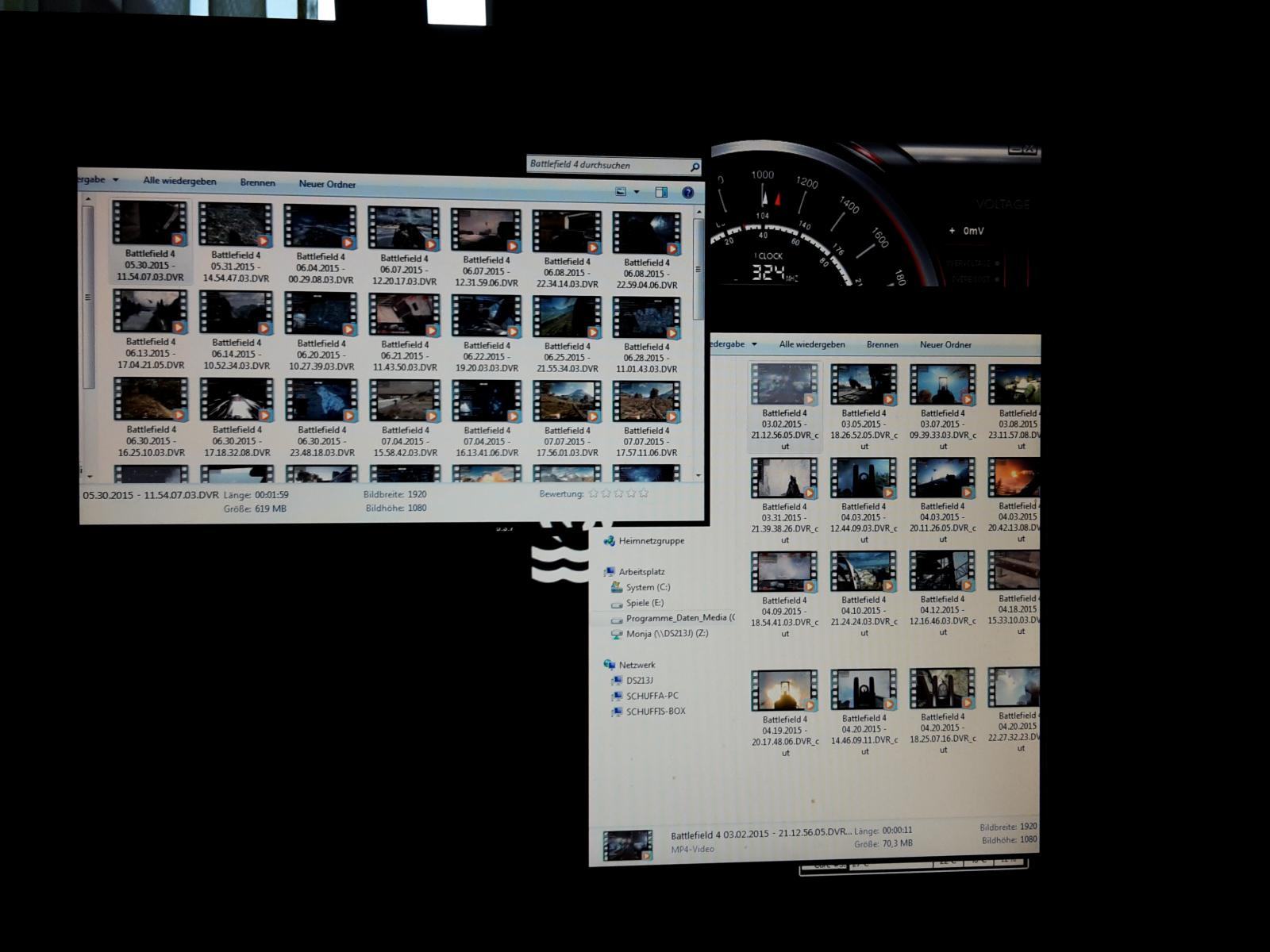Click 'Neuer Ordner' in the right window

coord(945,344)
